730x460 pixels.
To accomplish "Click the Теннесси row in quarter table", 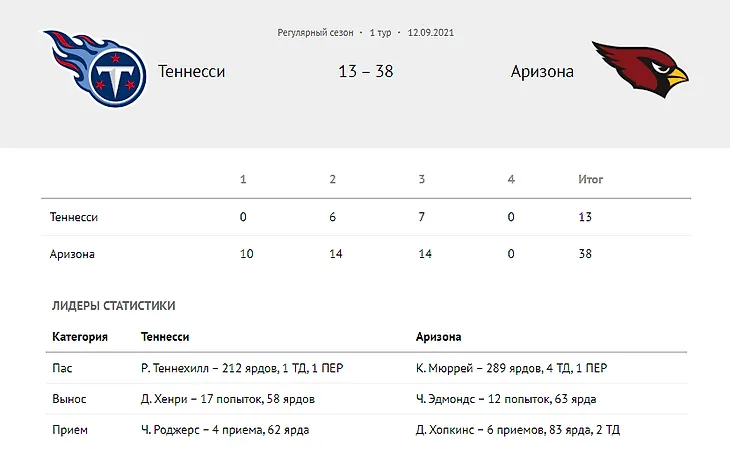I will 366,217.
